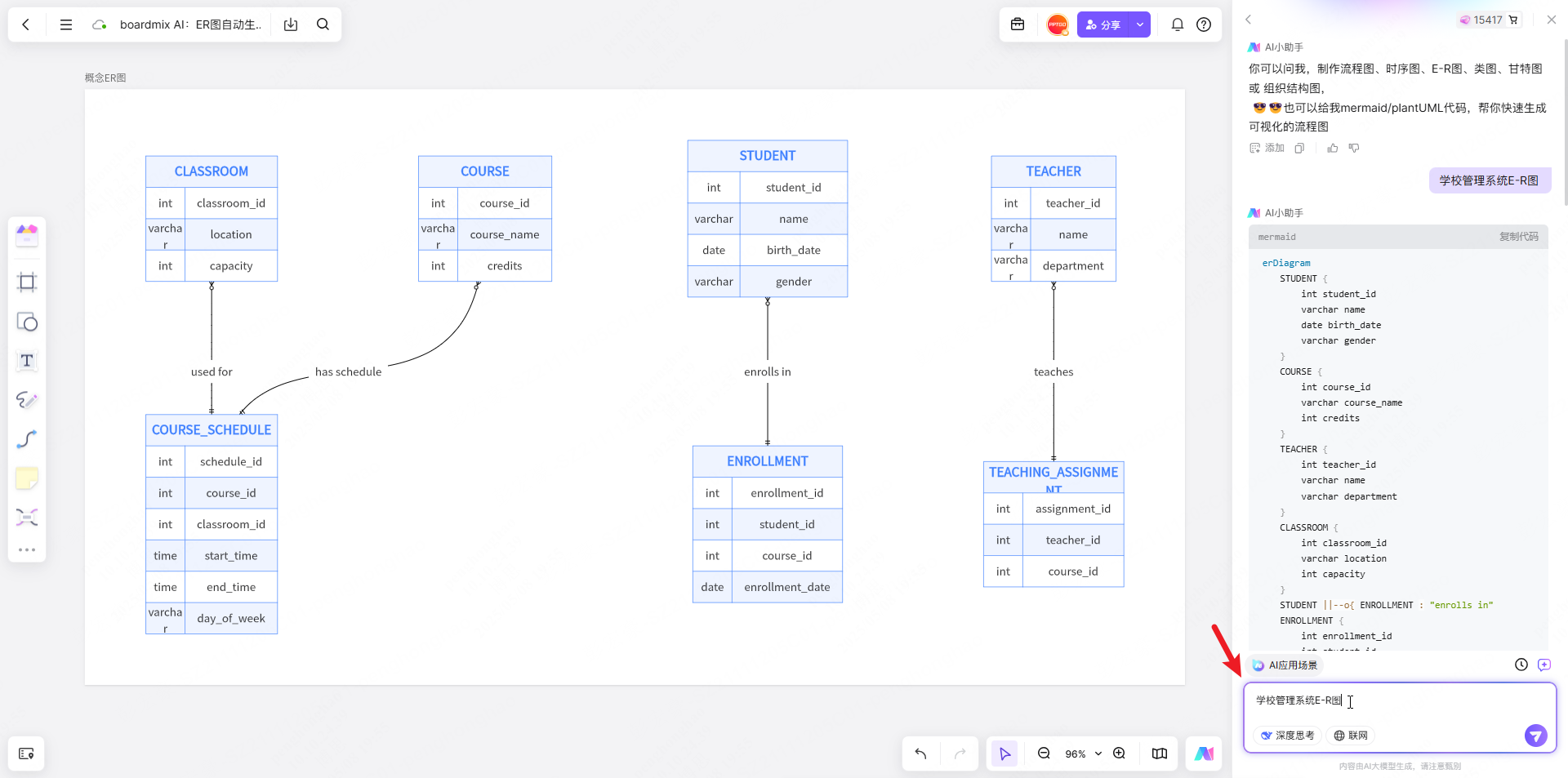Expand the share button dropdown arrow

point(1140,24)
